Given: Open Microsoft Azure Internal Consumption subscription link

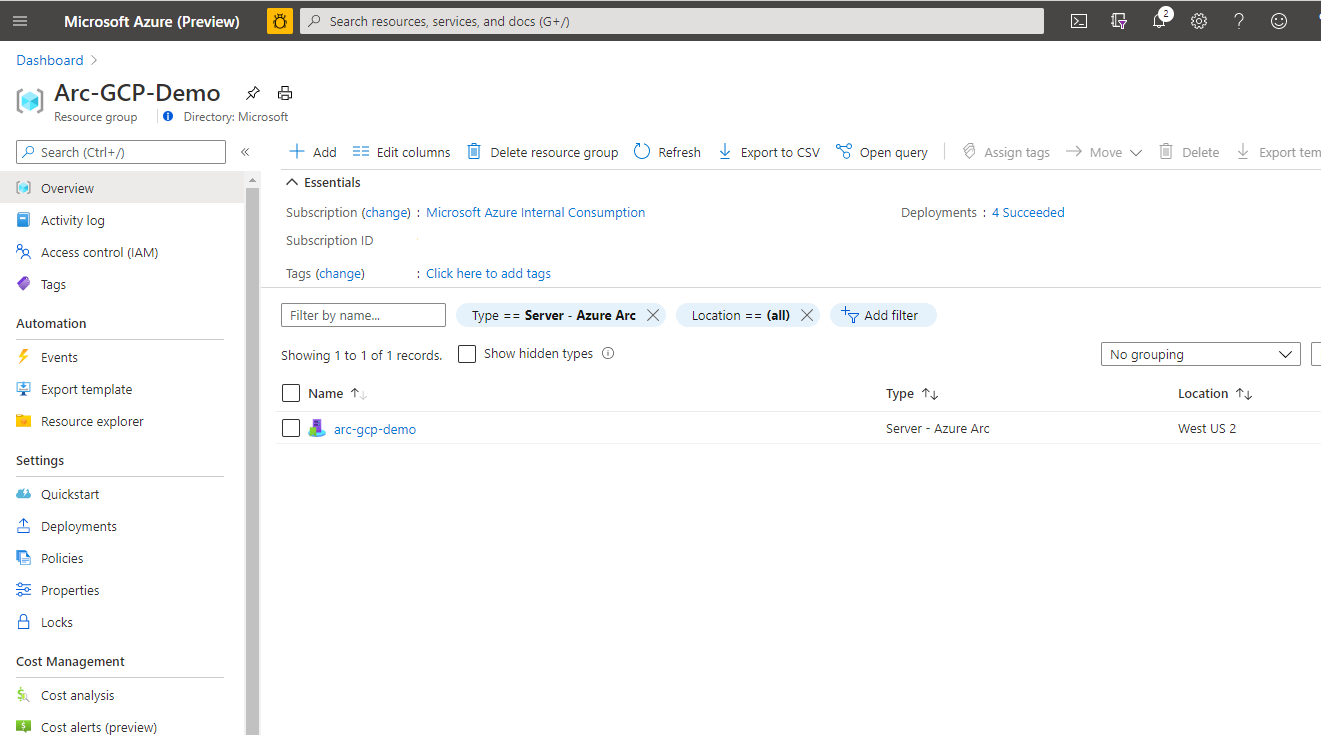Looking at the screenshot, I should [x=536, y=212].
